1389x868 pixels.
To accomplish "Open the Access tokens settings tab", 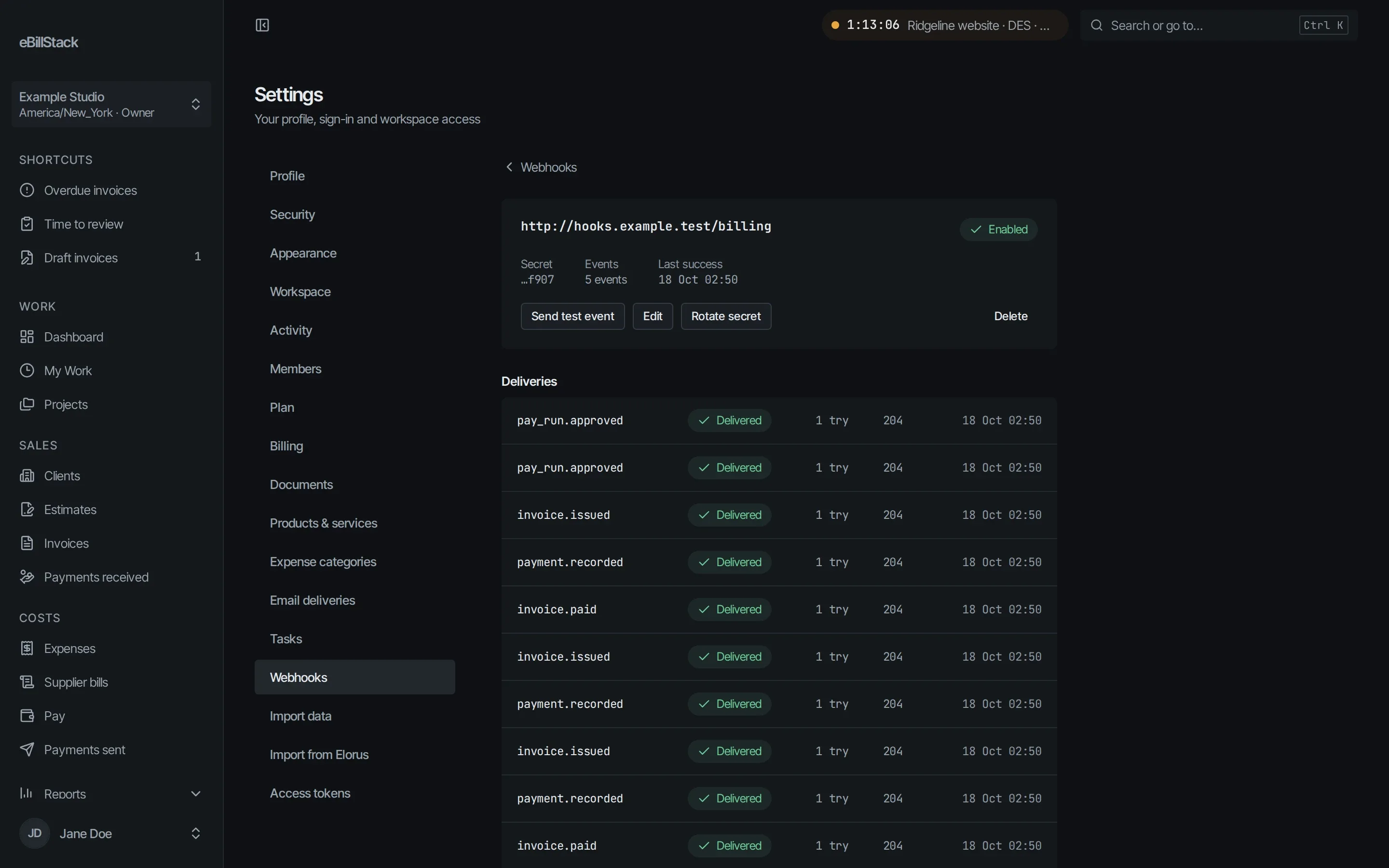I will pos(354,793).
